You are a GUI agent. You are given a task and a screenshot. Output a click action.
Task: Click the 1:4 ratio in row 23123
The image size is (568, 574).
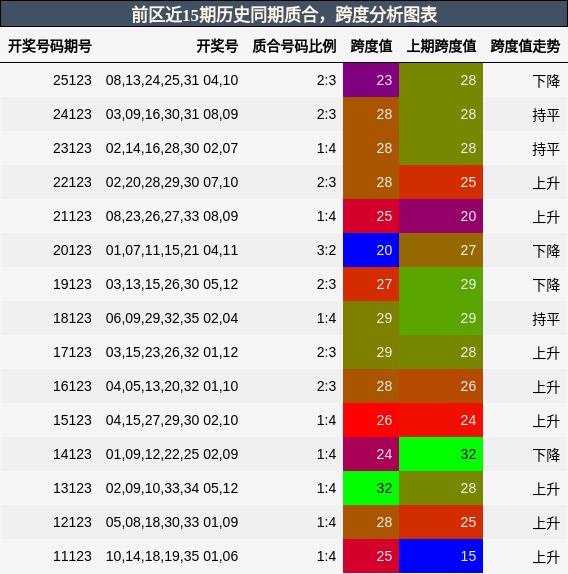click(326, 148)
